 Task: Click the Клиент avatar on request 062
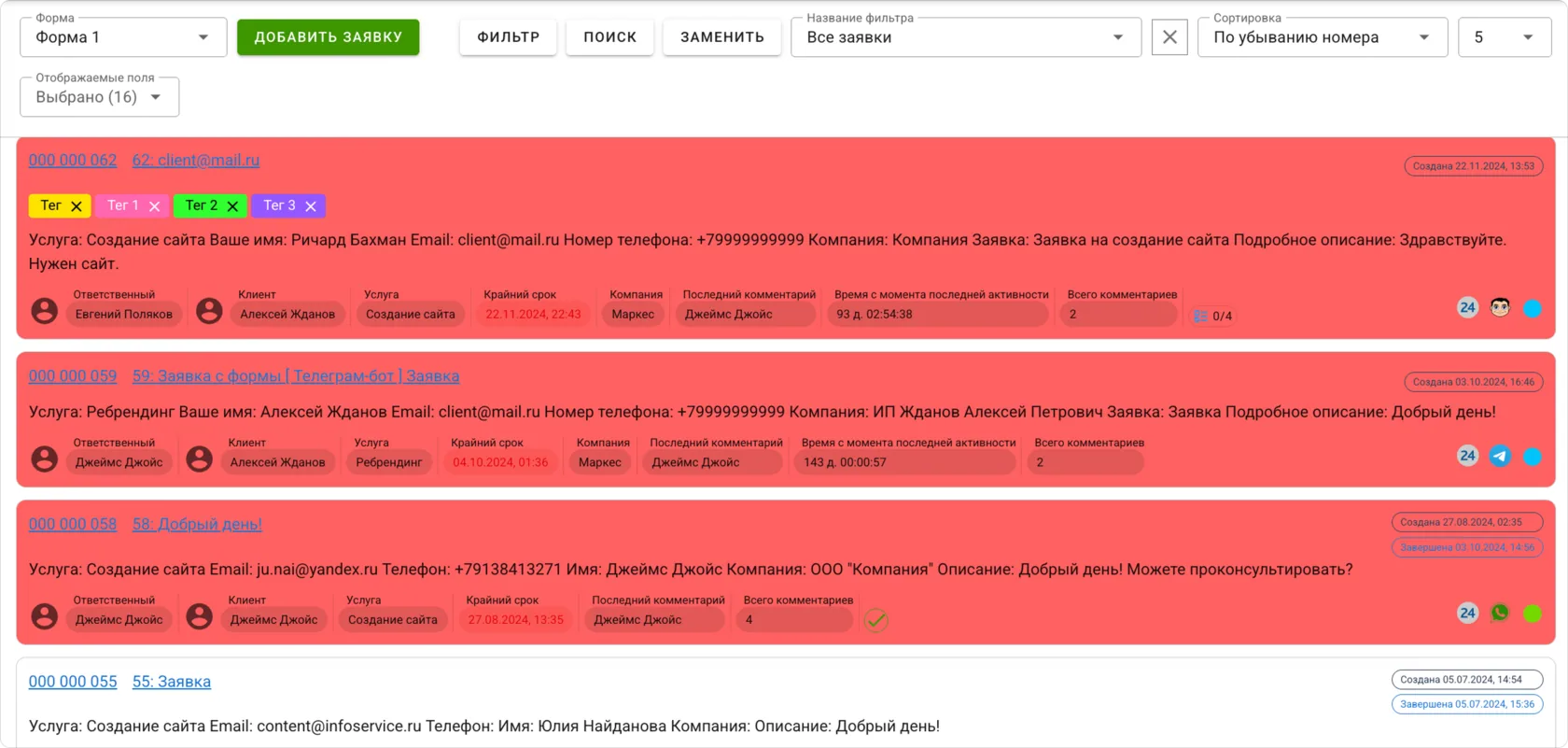click(209, 310)
